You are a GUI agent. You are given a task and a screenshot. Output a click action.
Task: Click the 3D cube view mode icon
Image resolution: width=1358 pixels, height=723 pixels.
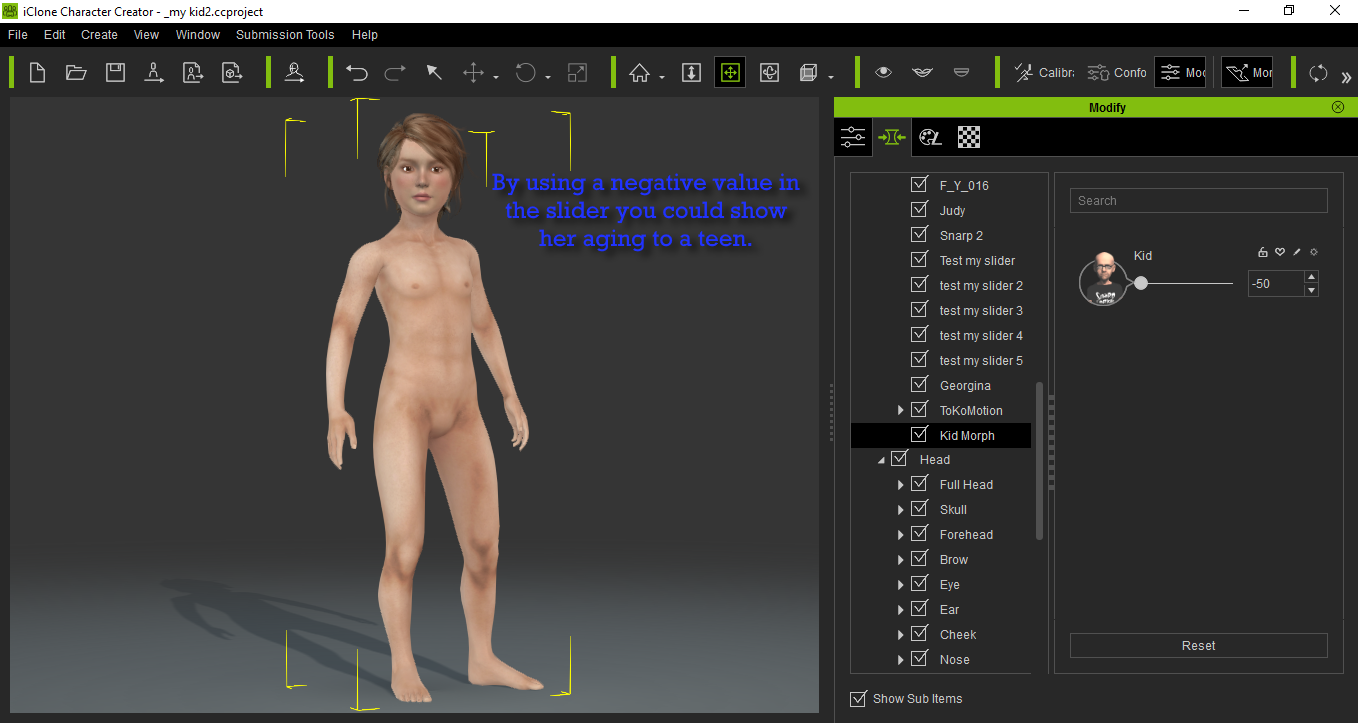coord(808,72)
